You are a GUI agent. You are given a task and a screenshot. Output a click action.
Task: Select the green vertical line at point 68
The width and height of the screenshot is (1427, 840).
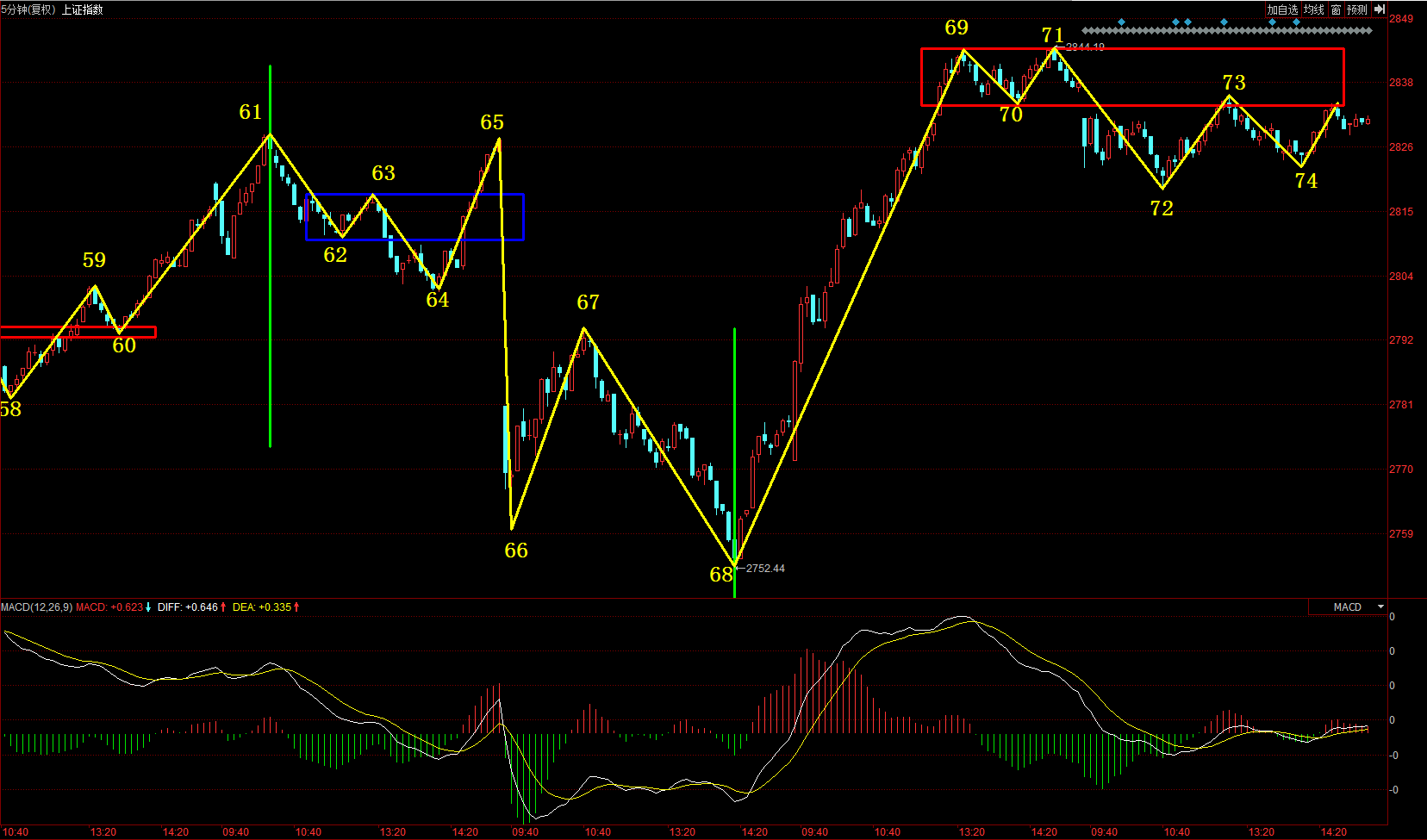734,388
